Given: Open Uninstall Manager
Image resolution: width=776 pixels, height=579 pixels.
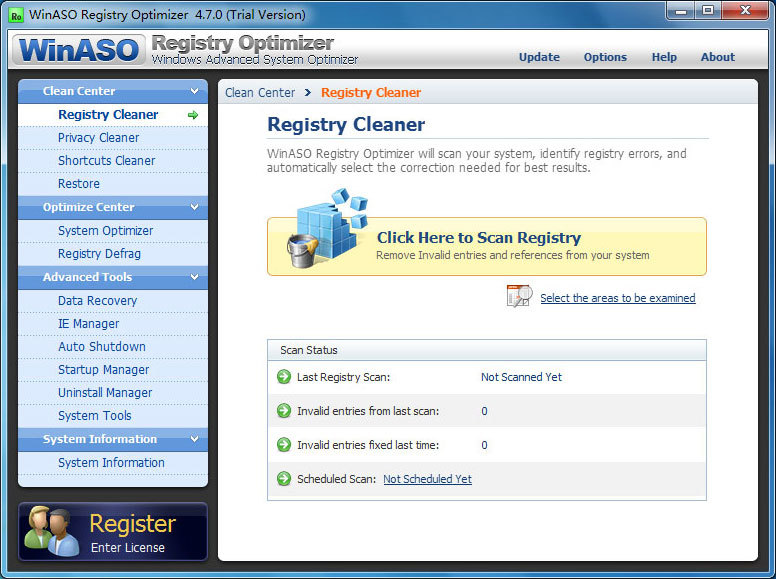Looking at the screenshot, I should click(113, 393).
